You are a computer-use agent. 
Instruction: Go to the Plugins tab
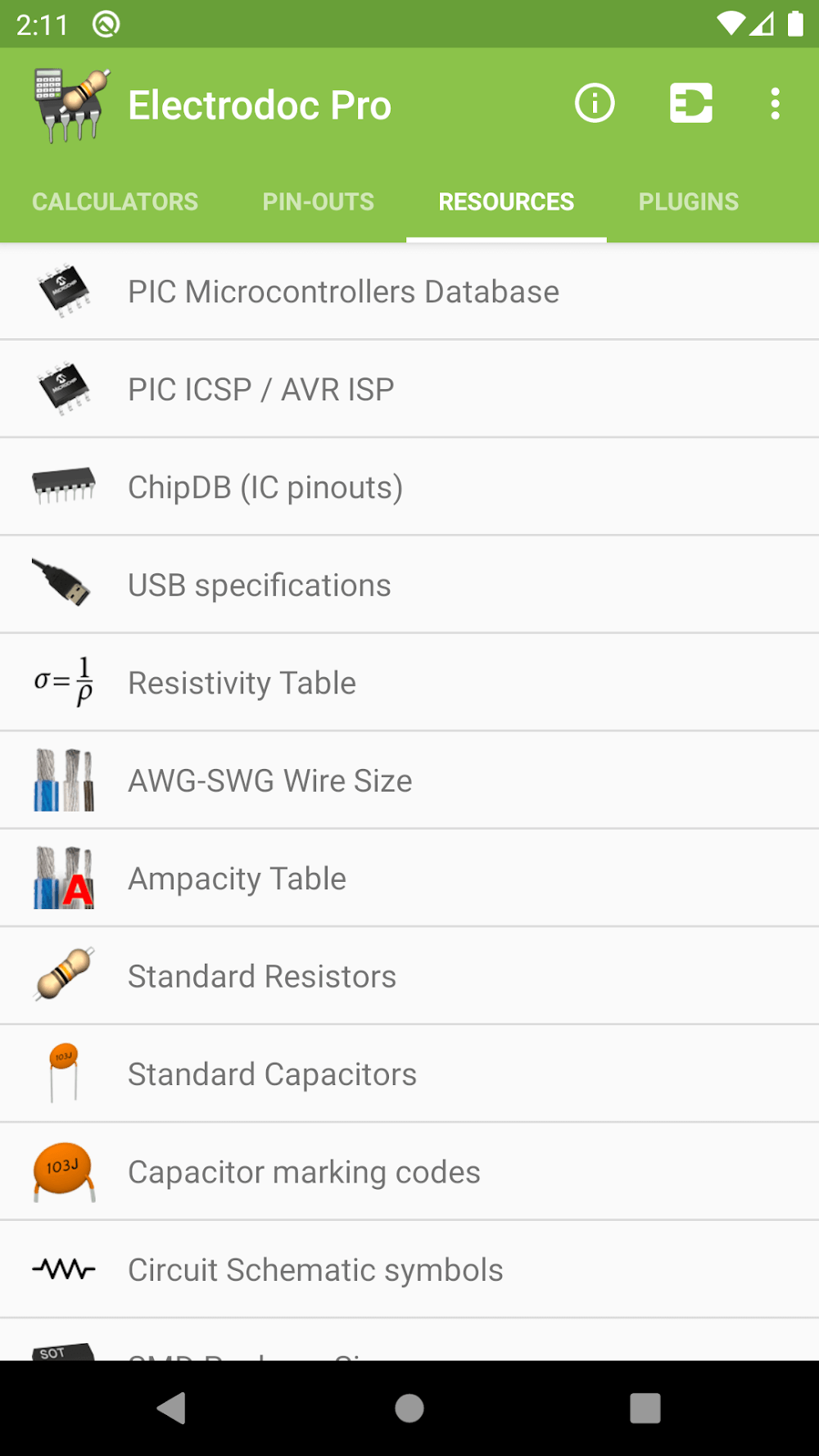point(688,201)
